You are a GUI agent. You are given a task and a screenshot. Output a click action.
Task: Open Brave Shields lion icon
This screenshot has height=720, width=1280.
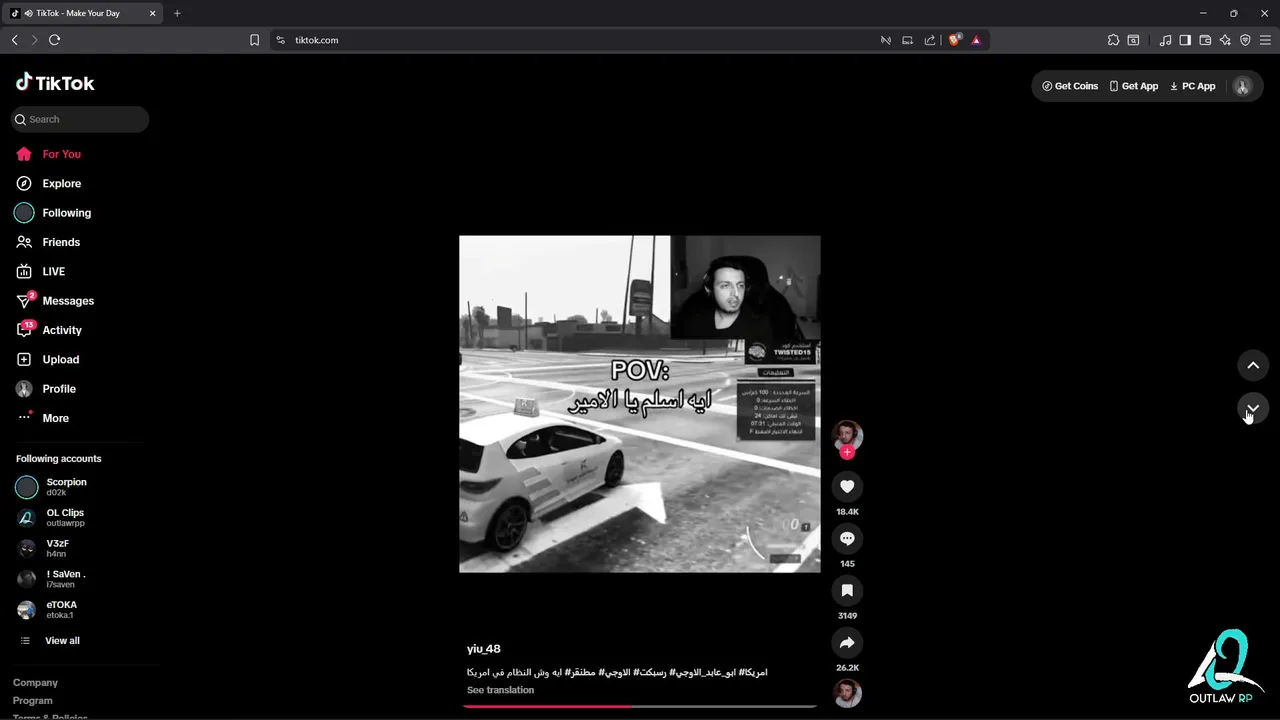954,40
